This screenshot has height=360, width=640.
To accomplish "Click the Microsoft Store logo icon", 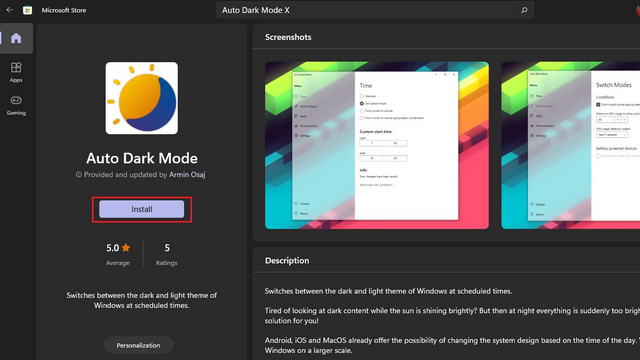I will (x=27, y=10).
